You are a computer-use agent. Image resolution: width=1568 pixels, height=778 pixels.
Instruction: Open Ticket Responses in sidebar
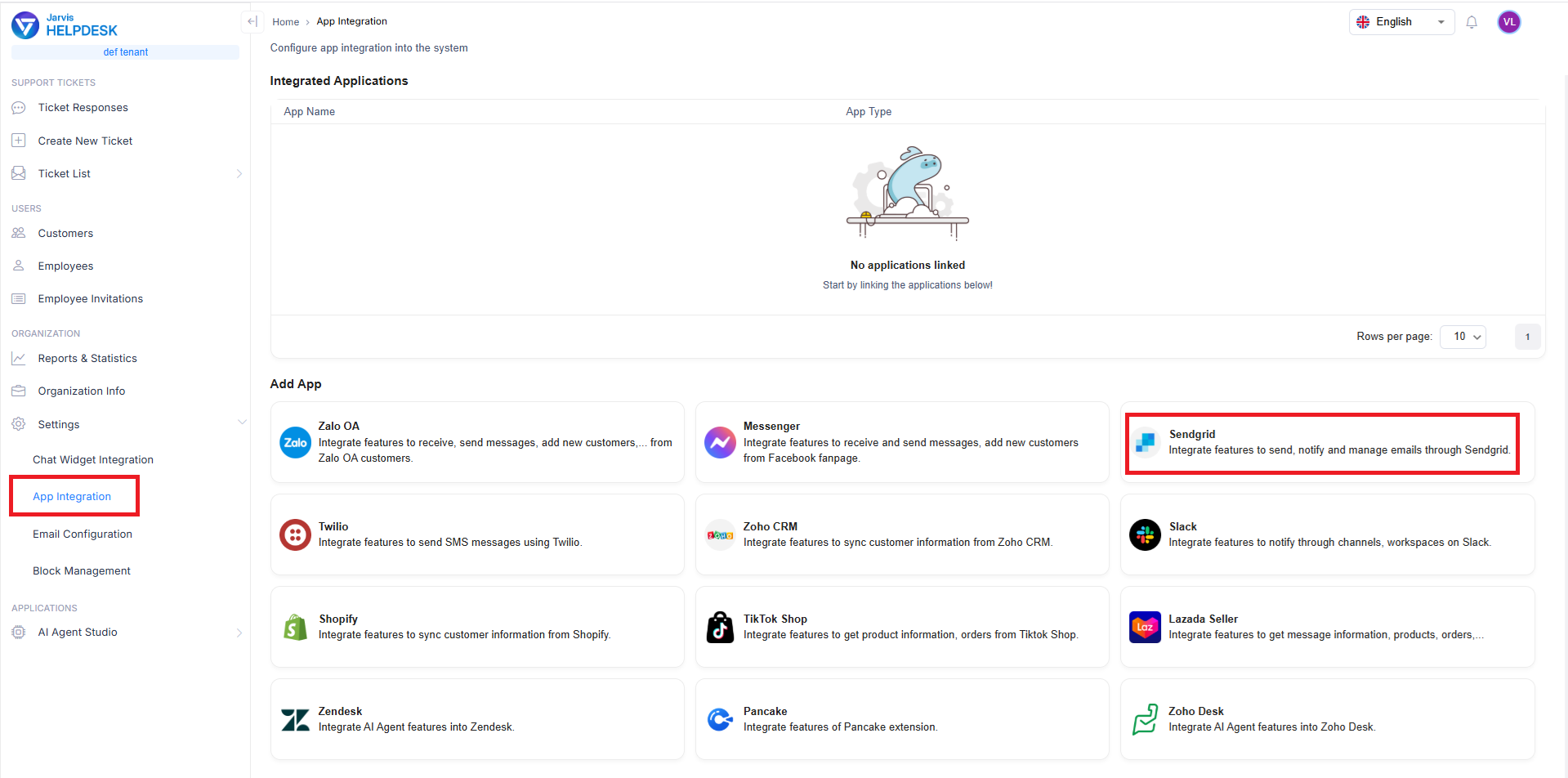83,108
